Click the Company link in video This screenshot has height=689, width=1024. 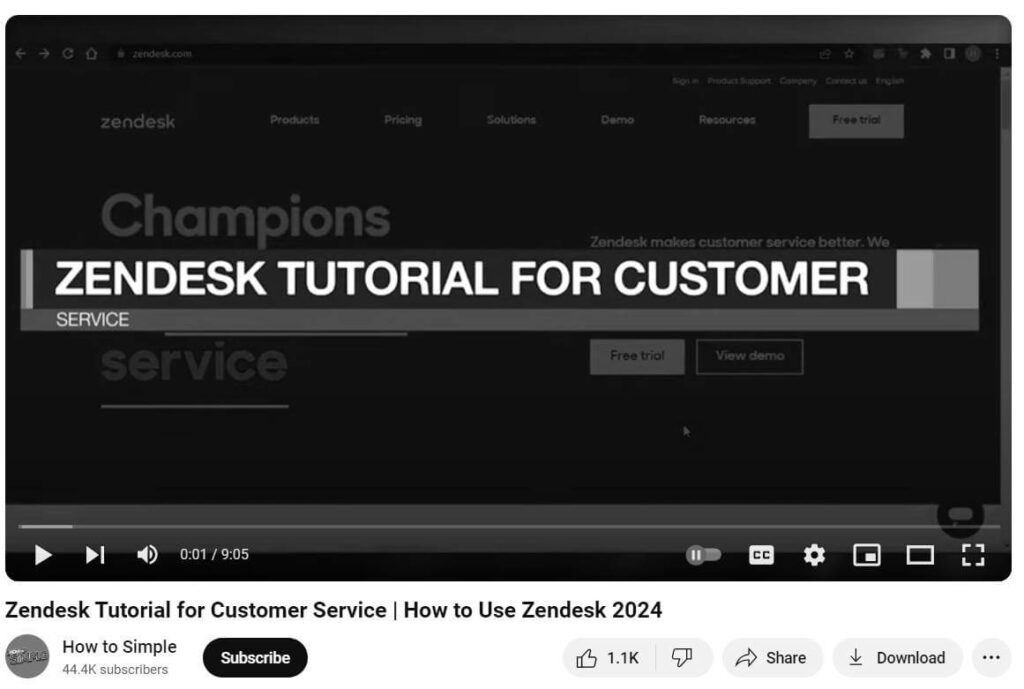click(798, 81)
